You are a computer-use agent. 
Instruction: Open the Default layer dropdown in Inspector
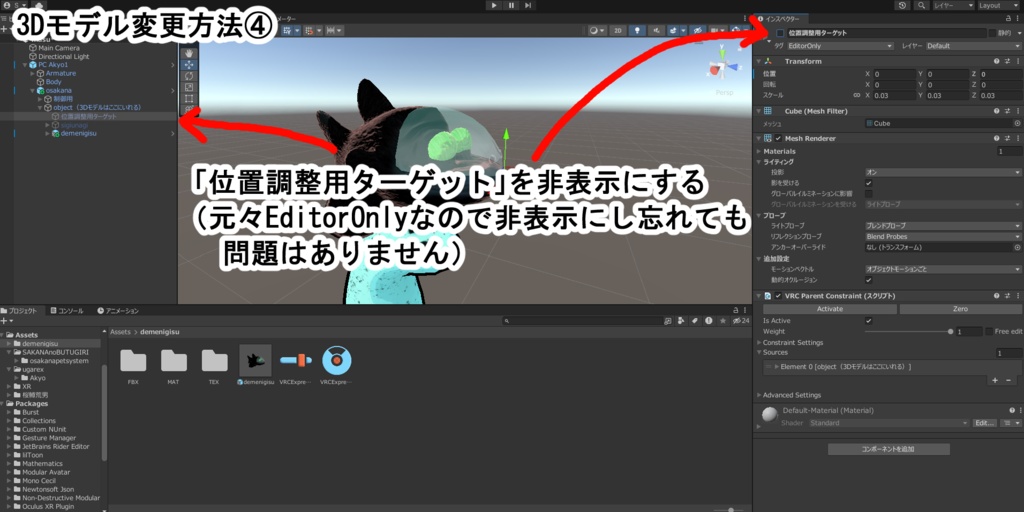(x=972, y=46)
